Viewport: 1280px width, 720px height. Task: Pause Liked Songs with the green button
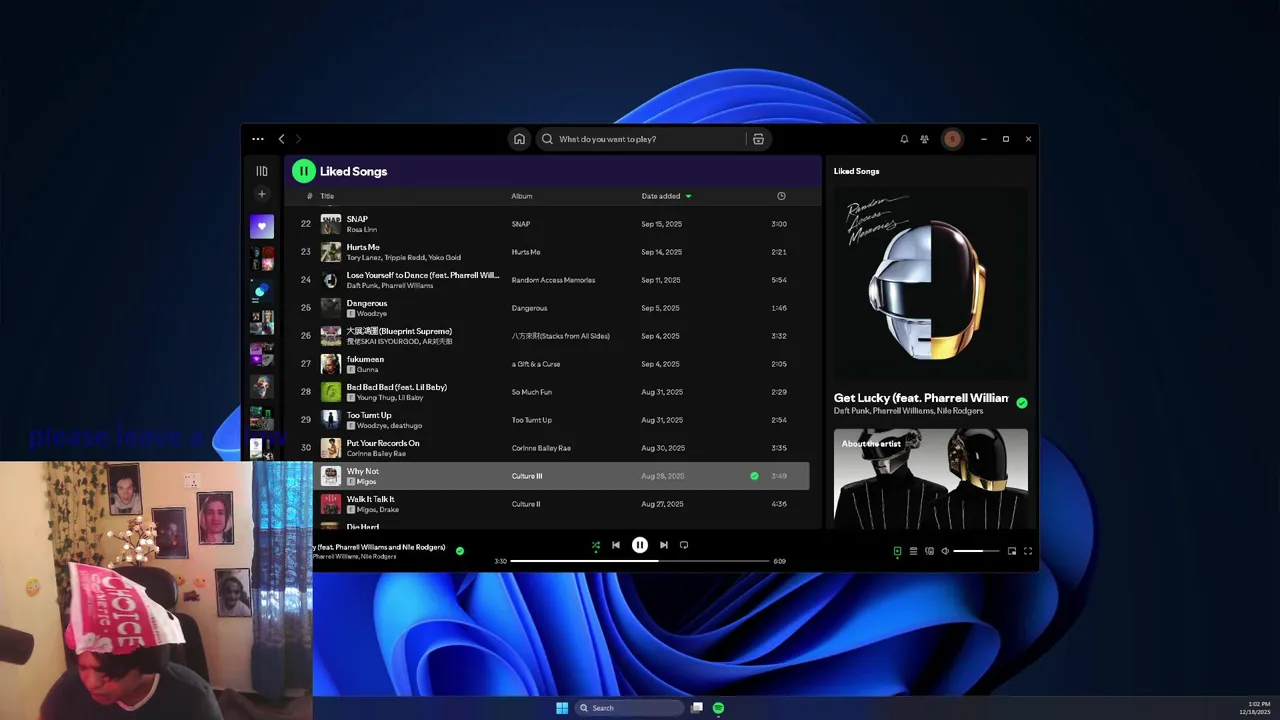[x=303, y=171]
